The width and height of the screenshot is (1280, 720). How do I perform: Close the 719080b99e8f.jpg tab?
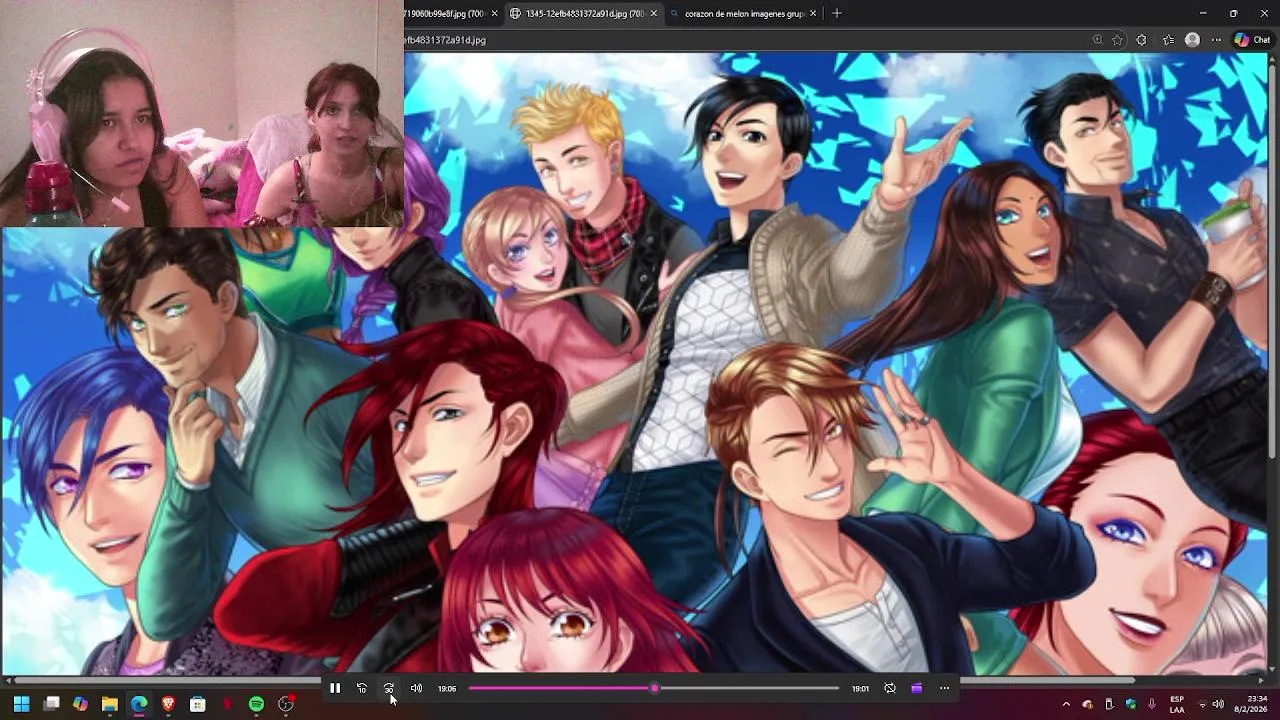tap(494, 13)
